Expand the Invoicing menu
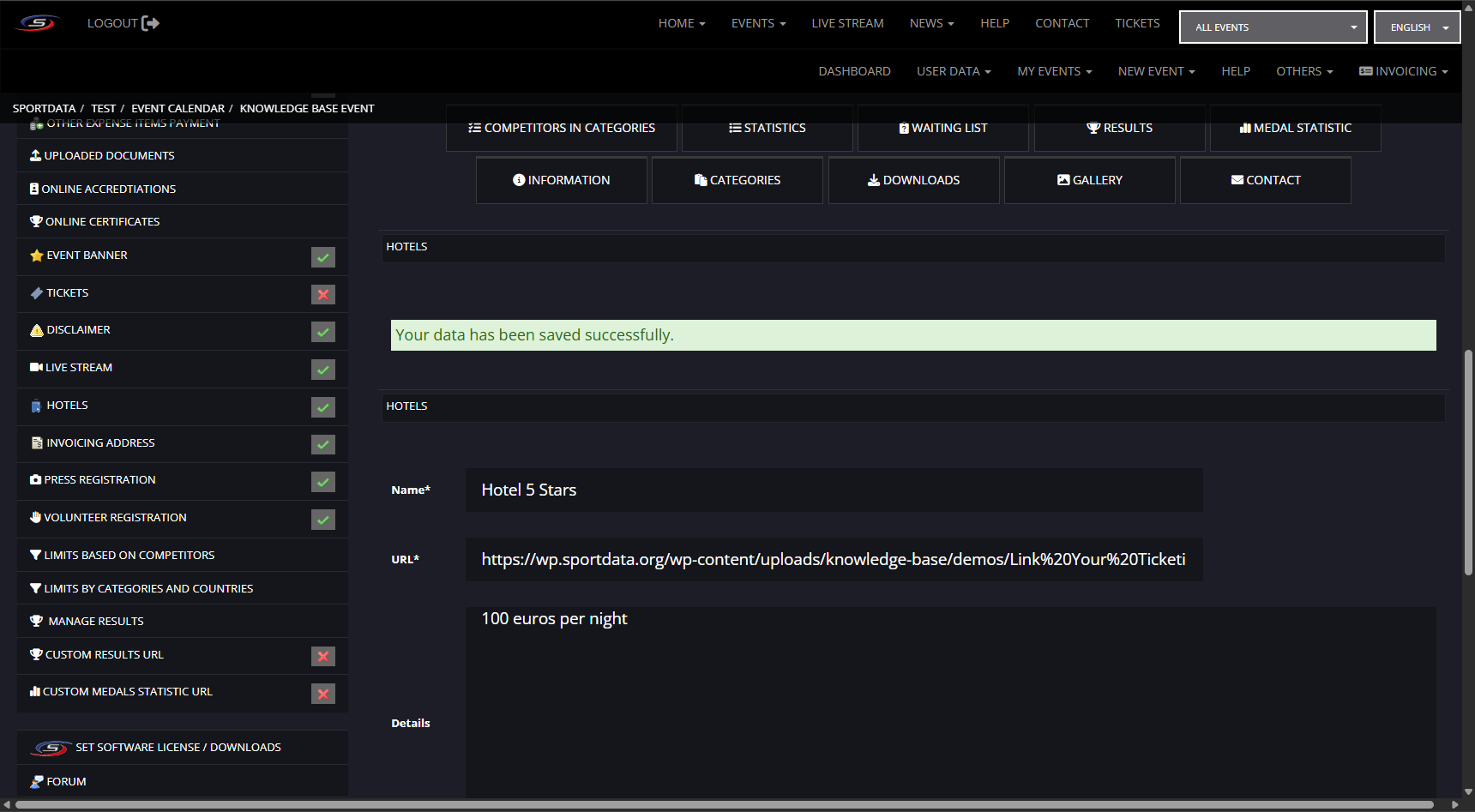The height and width of the screenshot is (812, 1475). (1403, 71)
